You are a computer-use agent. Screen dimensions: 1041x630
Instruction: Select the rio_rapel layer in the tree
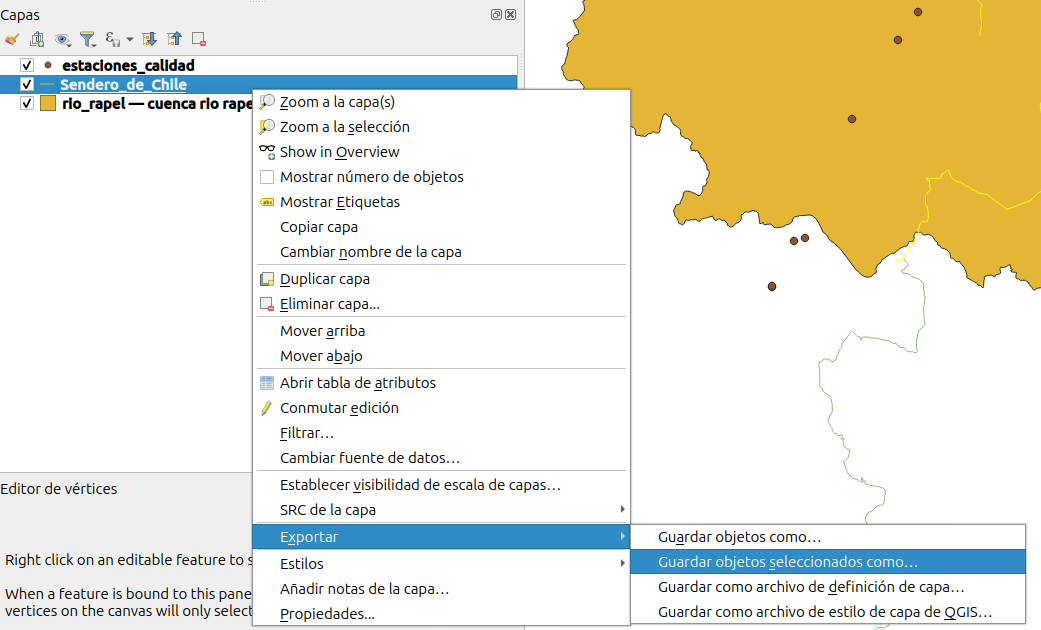point(150,103)
